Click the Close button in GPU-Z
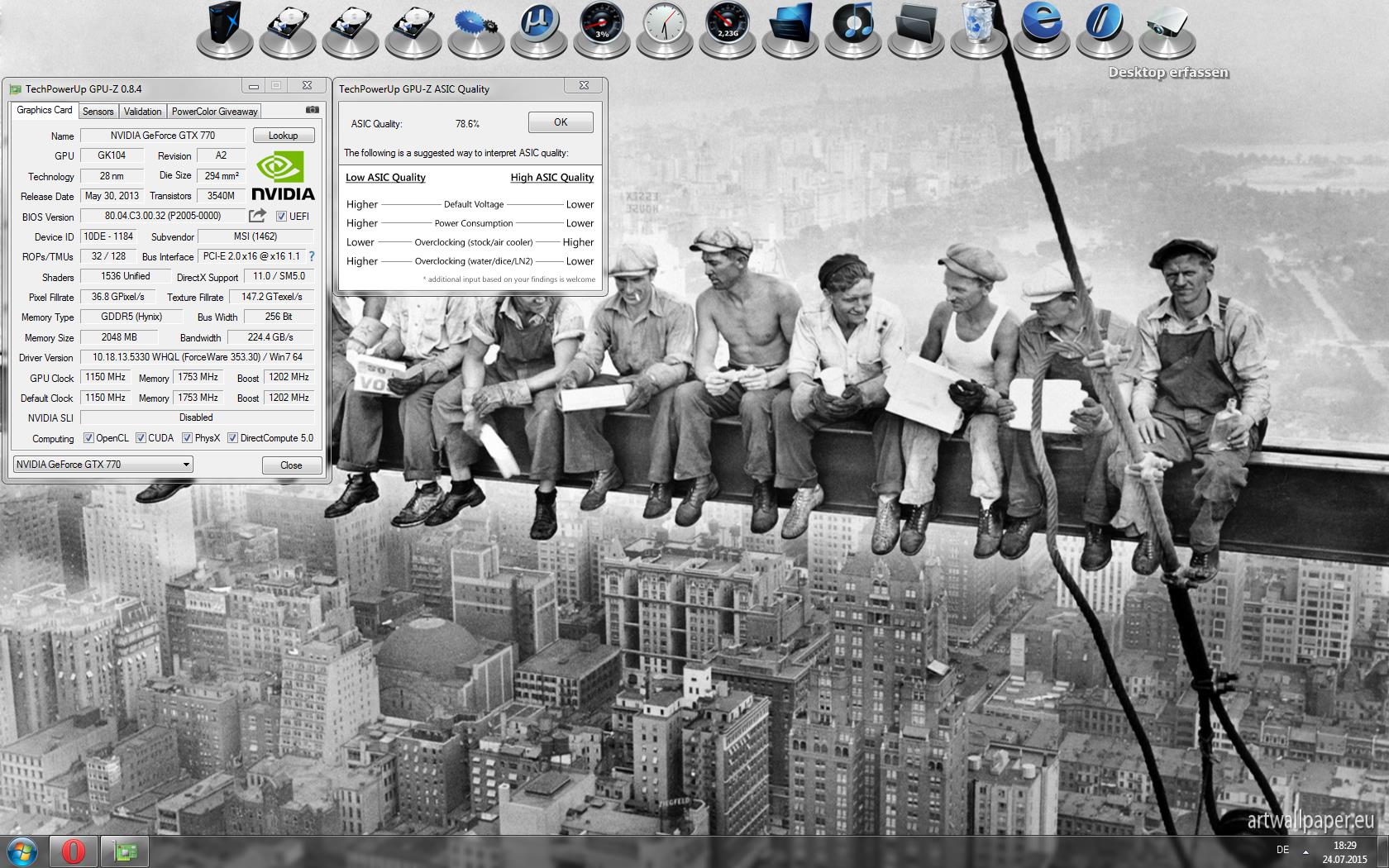This screenshot has width=1389, height=868. pos(291,465)
